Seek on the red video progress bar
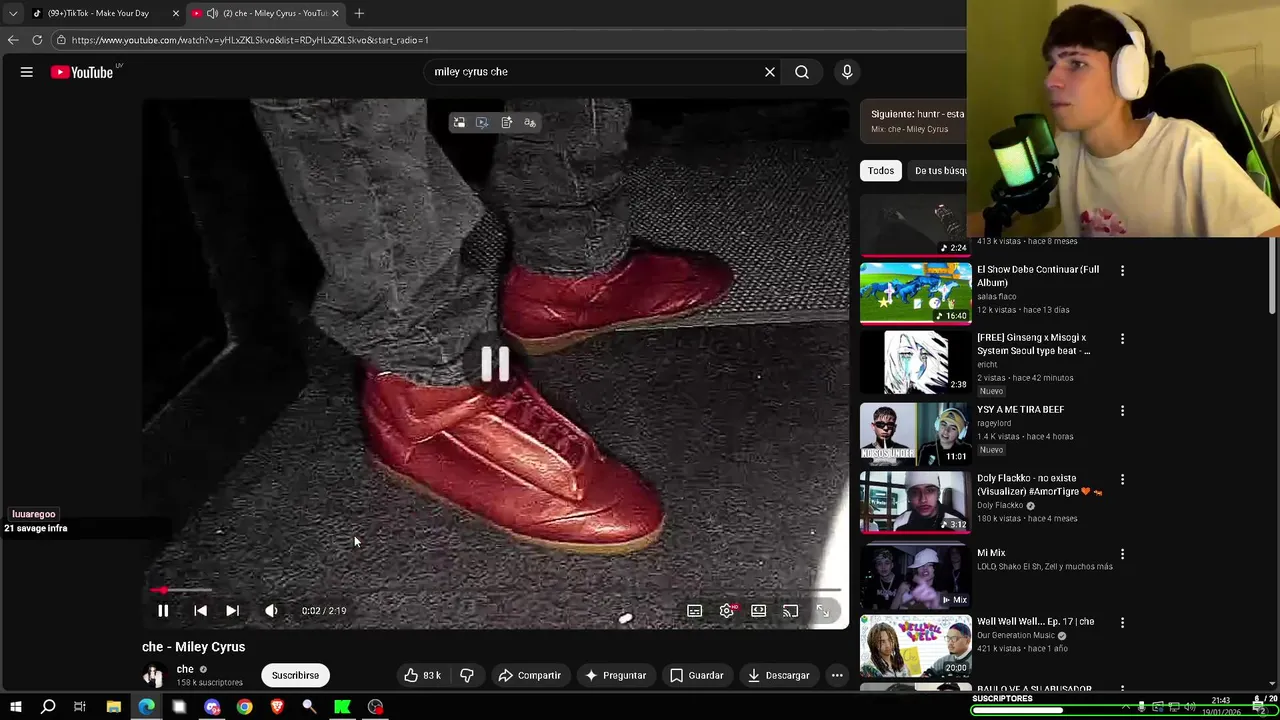Screen dimensions: 1280x720 [x=495, y=590]
